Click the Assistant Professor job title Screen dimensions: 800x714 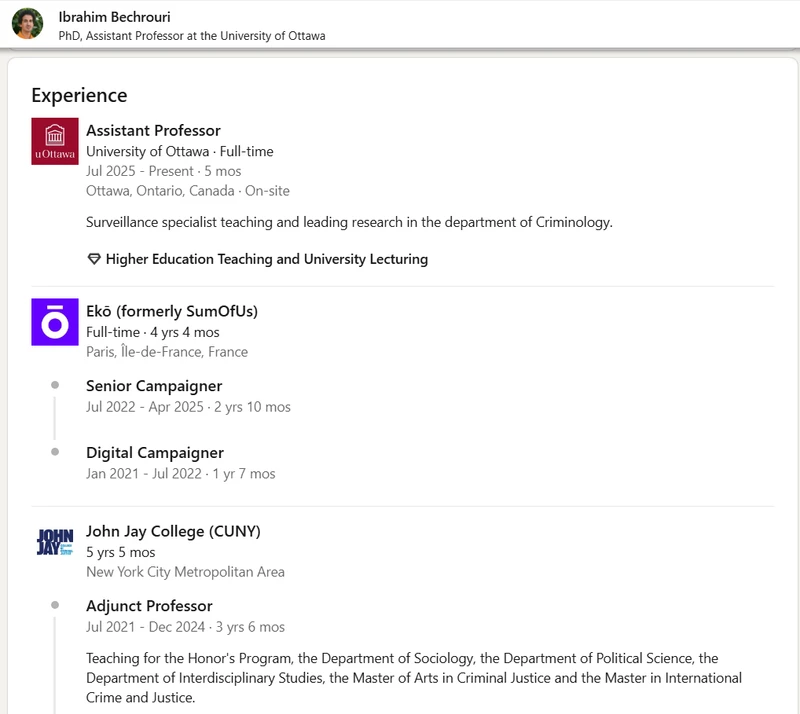(153, 130)
